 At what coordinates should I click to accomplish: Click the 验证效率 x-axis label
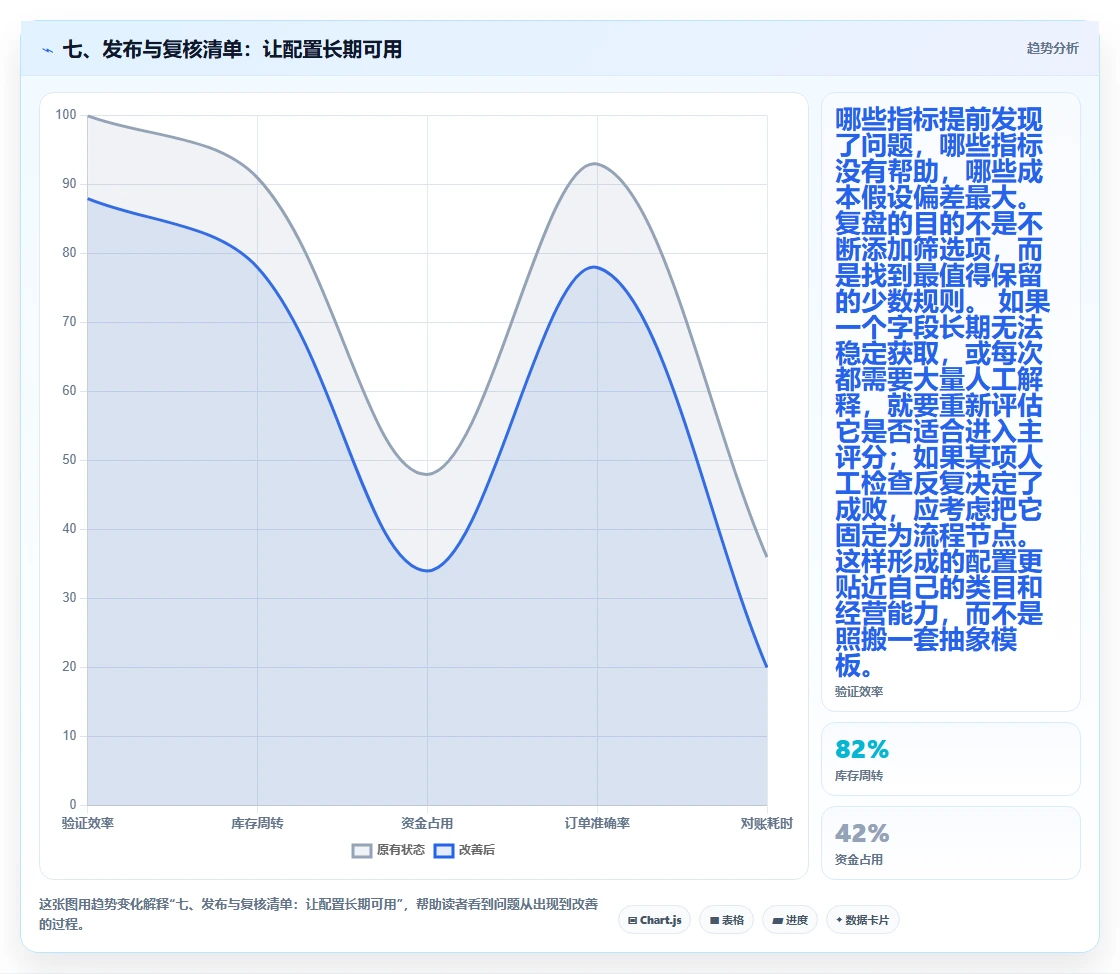tap(88, 823)
